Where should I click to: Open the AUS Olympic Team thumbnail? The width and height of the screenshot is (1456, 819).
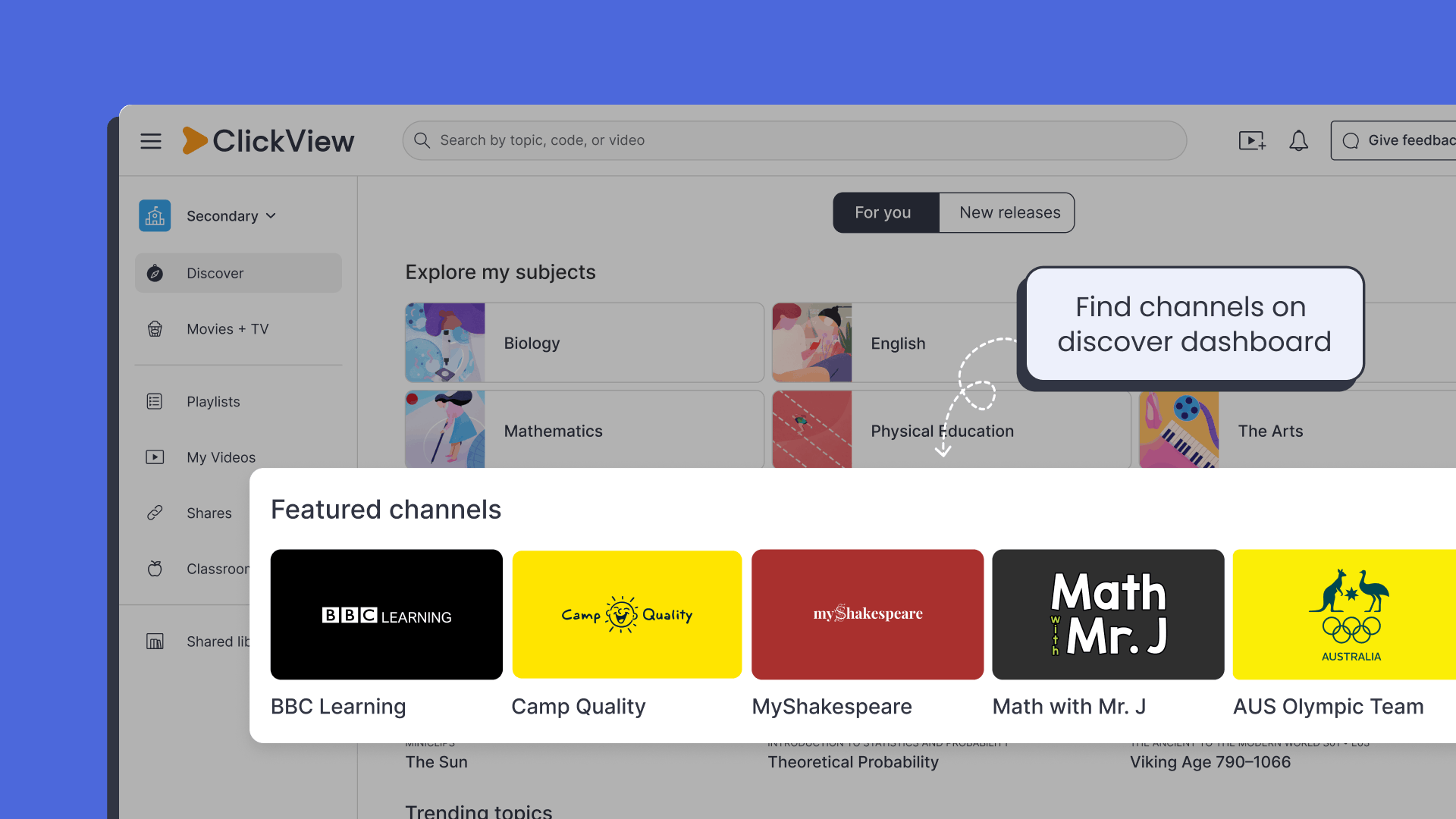coord(1345,614)
